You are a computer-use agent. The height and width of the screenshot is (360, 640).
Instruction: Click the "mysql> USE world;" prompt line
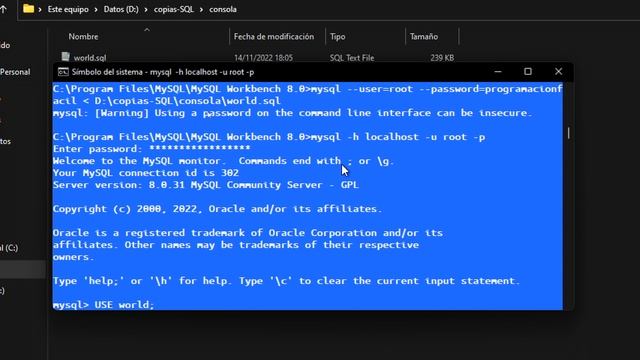pyautogui.click(x=104, y=304)
